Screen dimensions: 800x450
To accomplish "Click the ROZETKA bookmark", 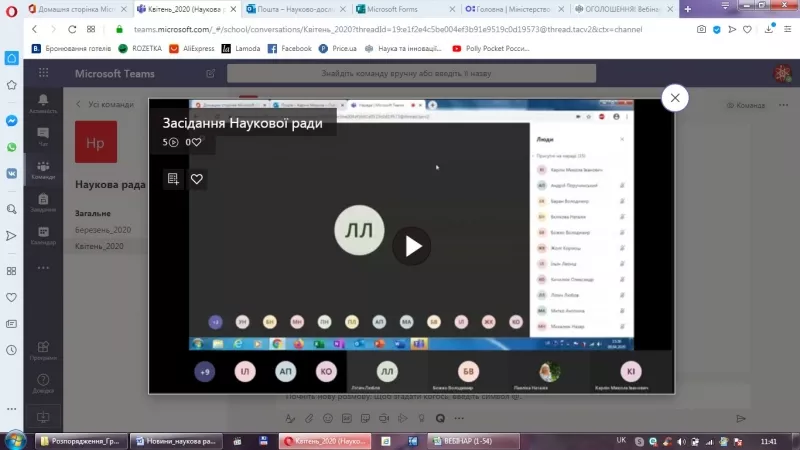I will 139,47.
